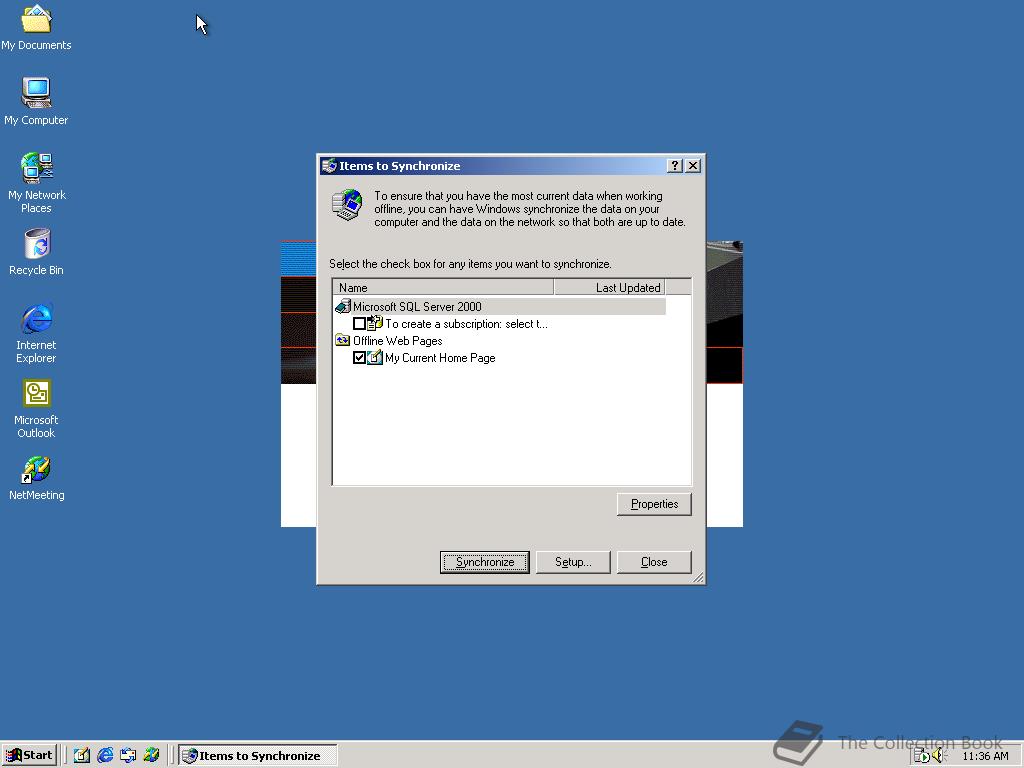Click the Items to Synchronize title bar icon

329,166
